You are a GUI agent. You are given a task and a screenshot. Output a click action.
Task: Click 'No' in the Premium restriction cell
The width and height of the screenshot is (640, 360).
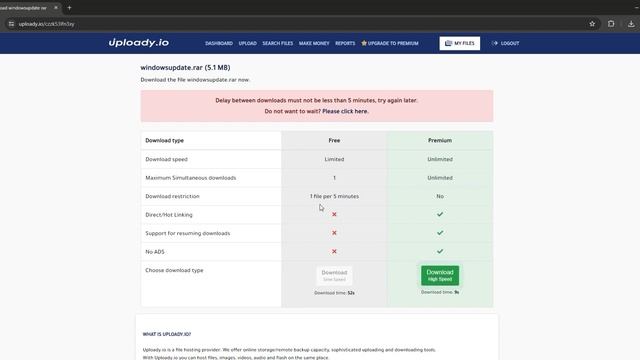[440, 196]
